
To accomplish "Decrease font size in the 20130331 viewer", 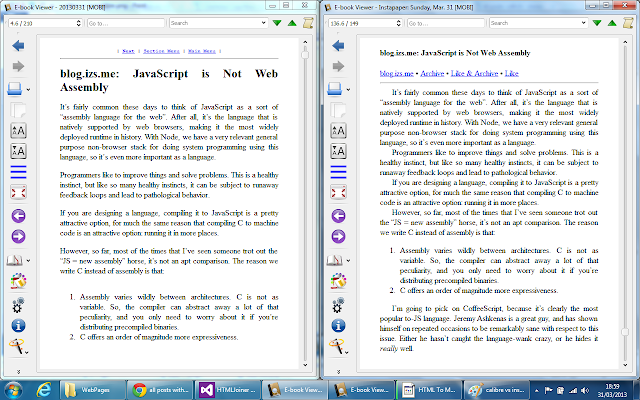I will click(18, 151).
